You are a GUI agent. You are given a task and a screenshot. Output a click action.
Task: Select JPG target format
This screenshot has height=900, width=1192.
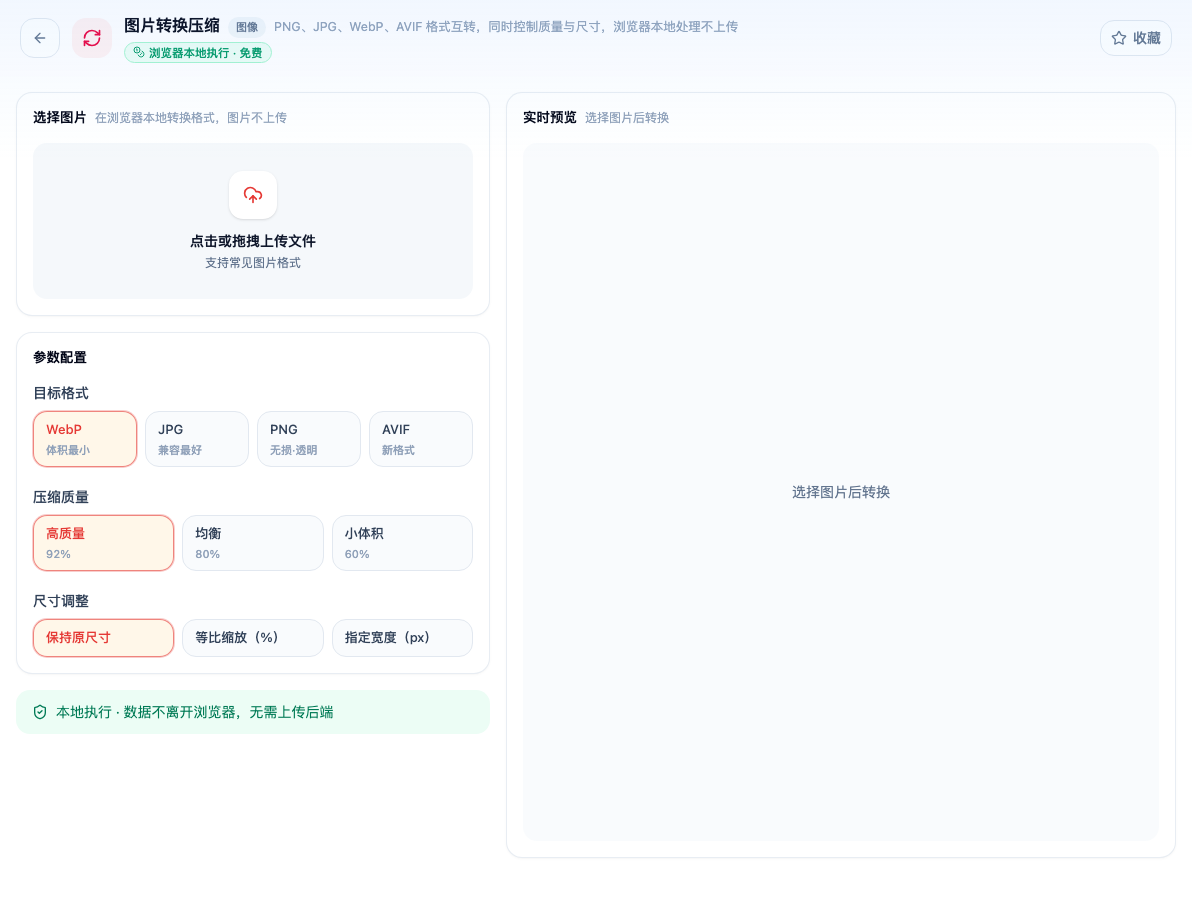pyautogui.click(x=197, y=439)
